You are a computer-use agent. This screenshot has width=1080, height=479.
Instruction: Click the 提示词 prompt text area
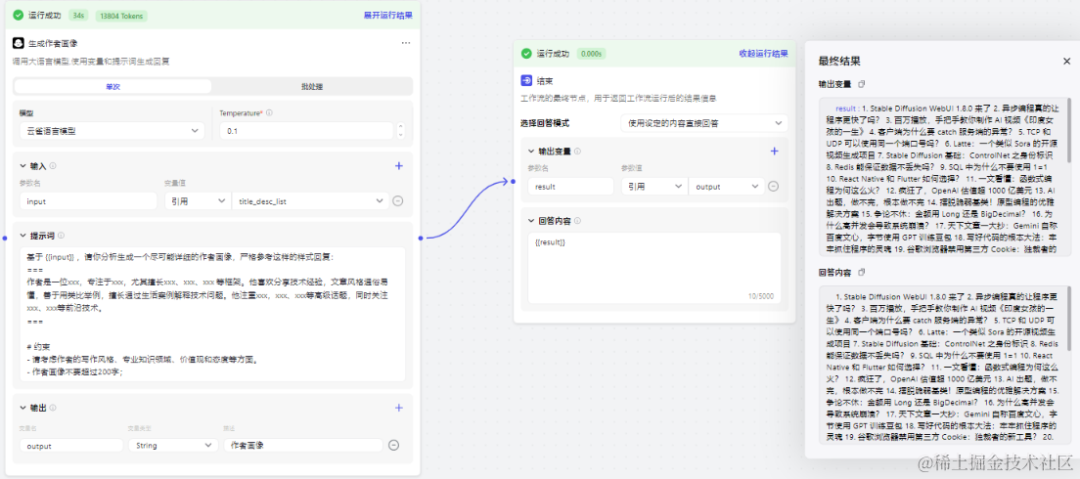[212, 314]
